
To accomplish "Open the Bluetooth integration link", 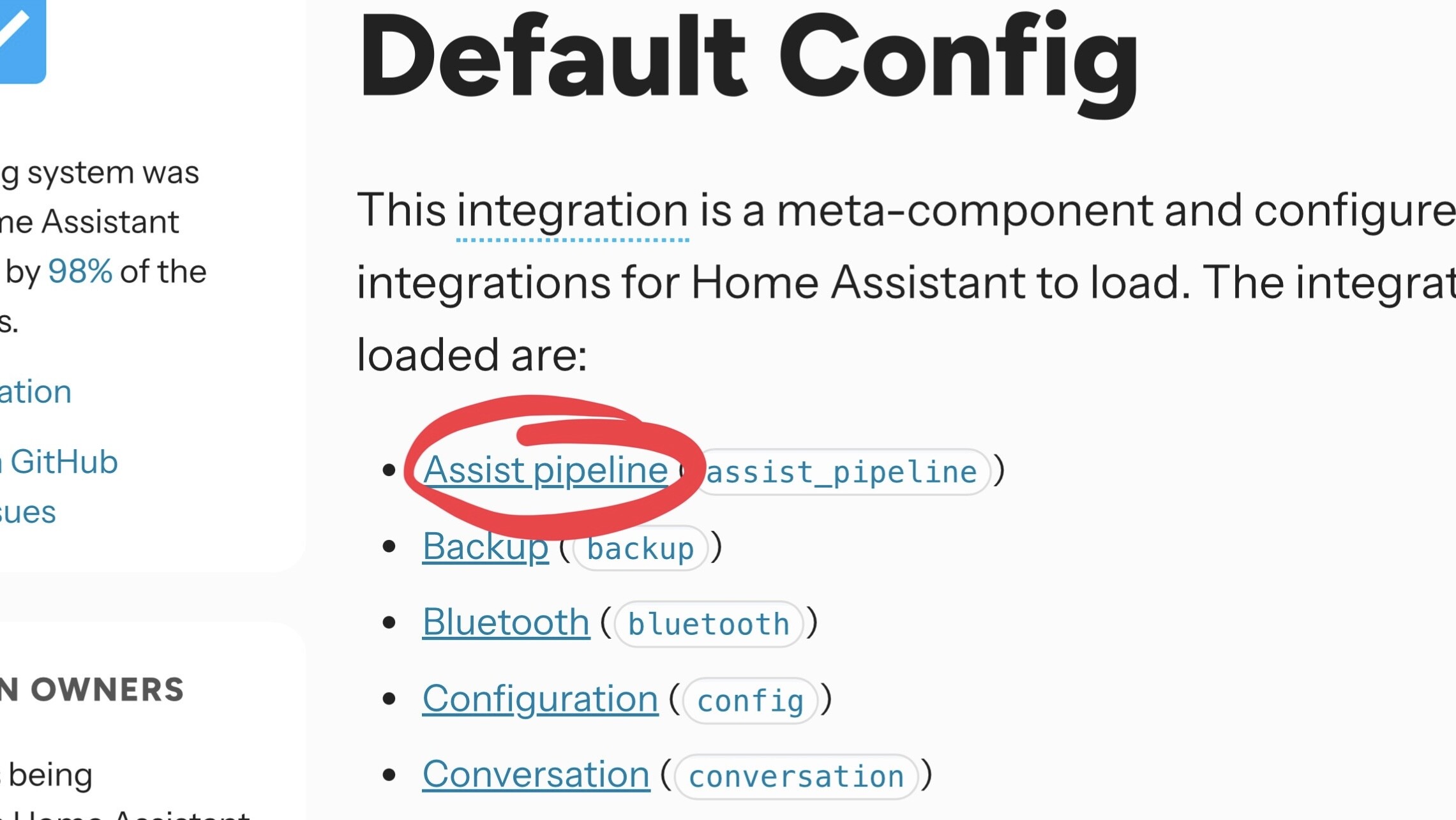I will [506, 623].
